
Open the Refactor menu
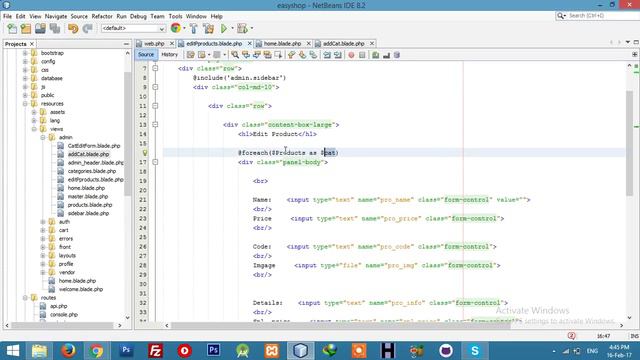(x=102, y=16)
